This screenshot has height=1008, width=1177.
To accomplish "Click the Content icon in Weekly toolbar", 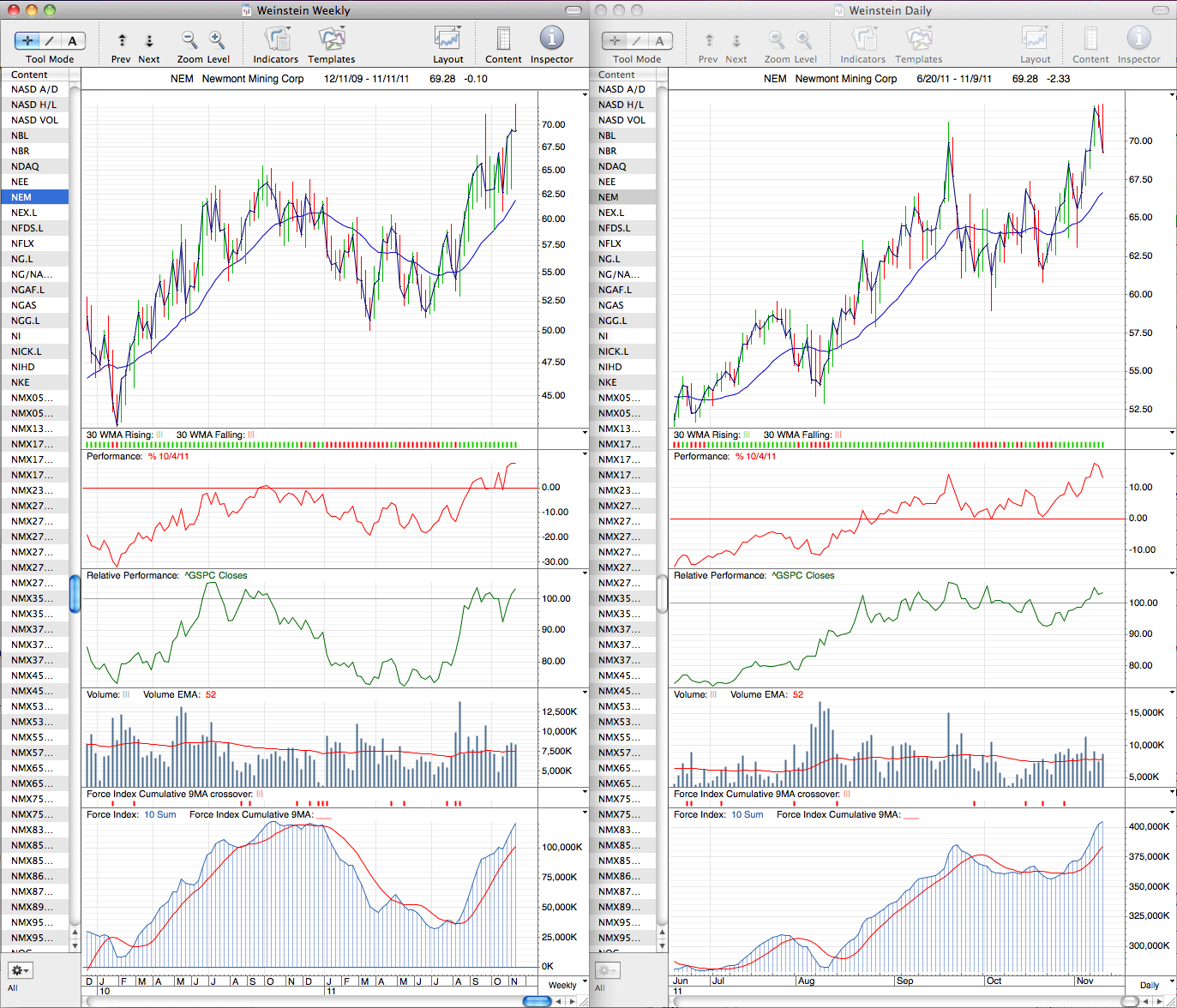I will pos(503,39).
